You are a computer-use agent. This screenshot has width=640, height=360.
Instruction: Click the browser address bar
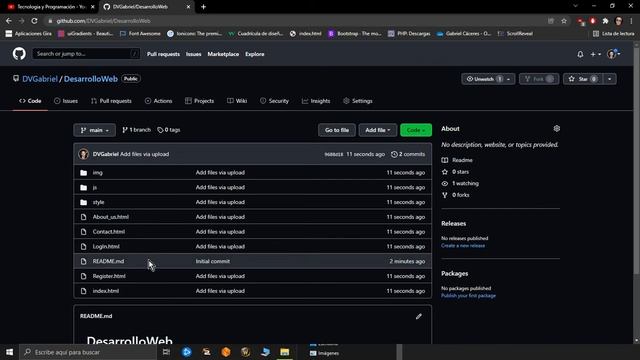pyautogui.click(x=294, y=21)
